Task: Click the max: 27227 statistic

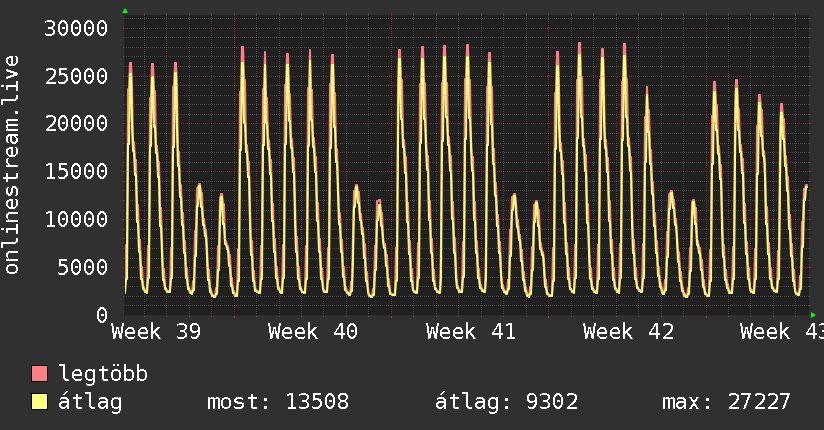Action: (x=726, y=402)
